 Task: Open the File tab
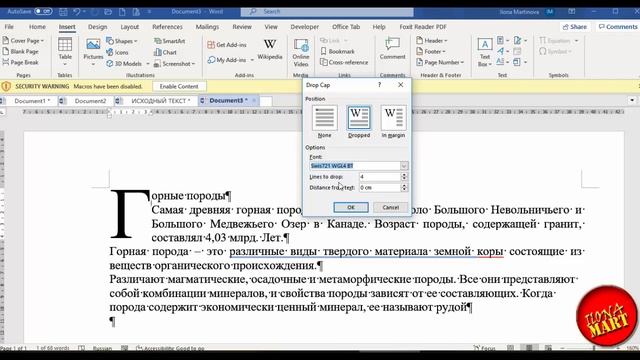[9, 27]
